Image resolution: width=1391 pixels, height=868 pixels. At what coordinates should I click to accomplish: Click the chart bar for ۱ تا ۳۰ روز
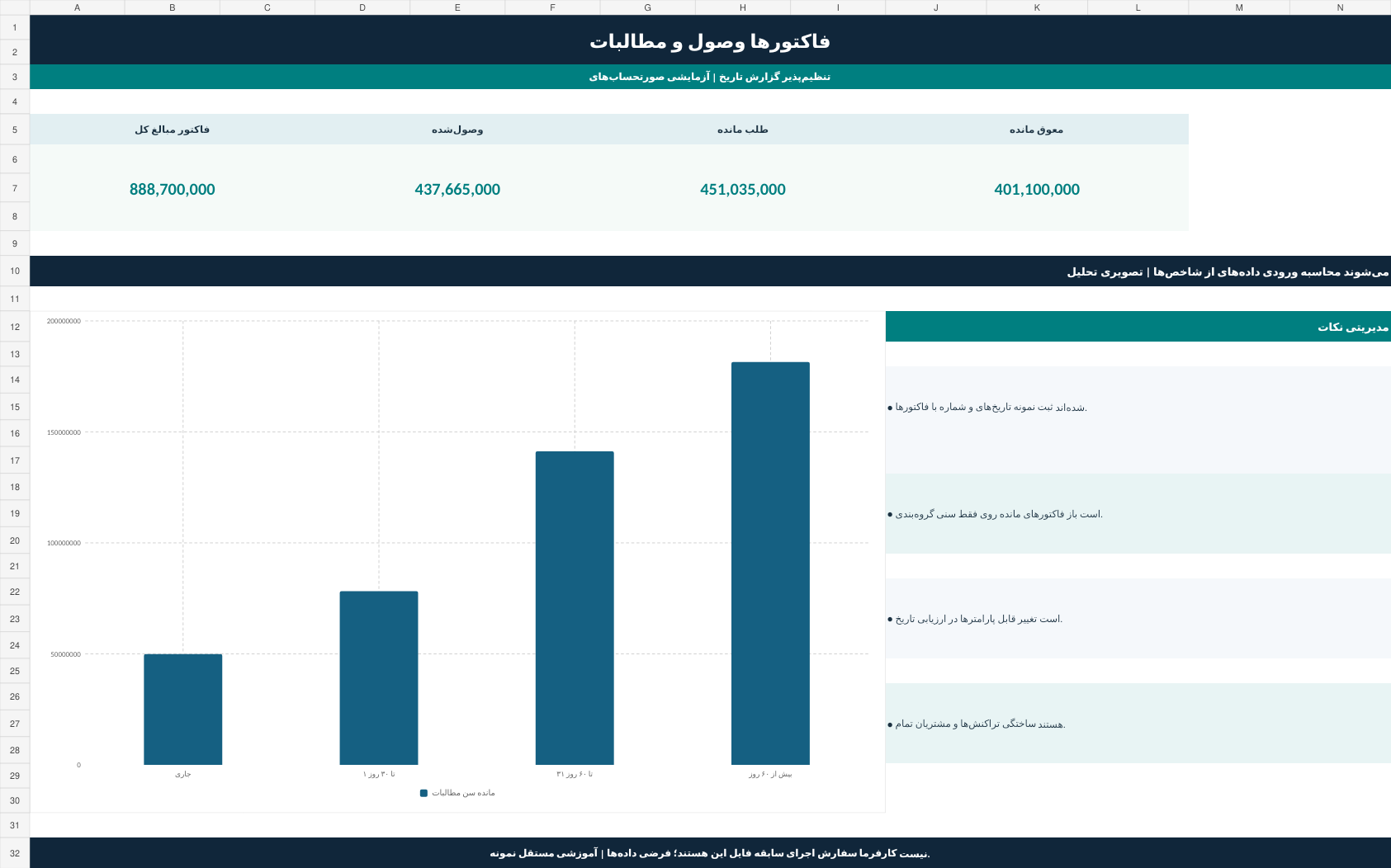(379, 678)
